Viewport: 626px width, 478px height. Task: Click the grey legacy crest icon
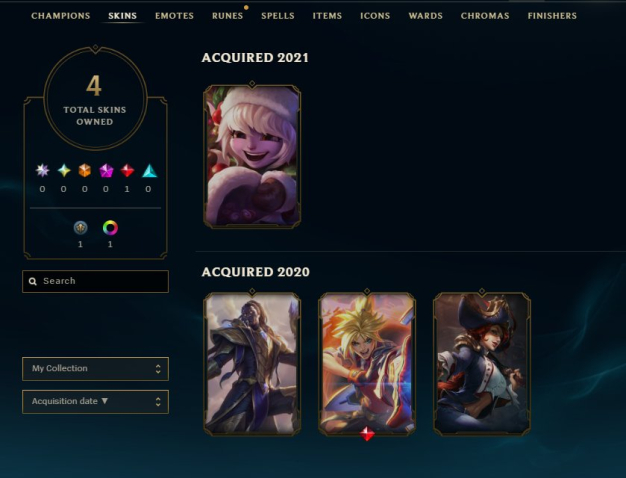[81, 228]
